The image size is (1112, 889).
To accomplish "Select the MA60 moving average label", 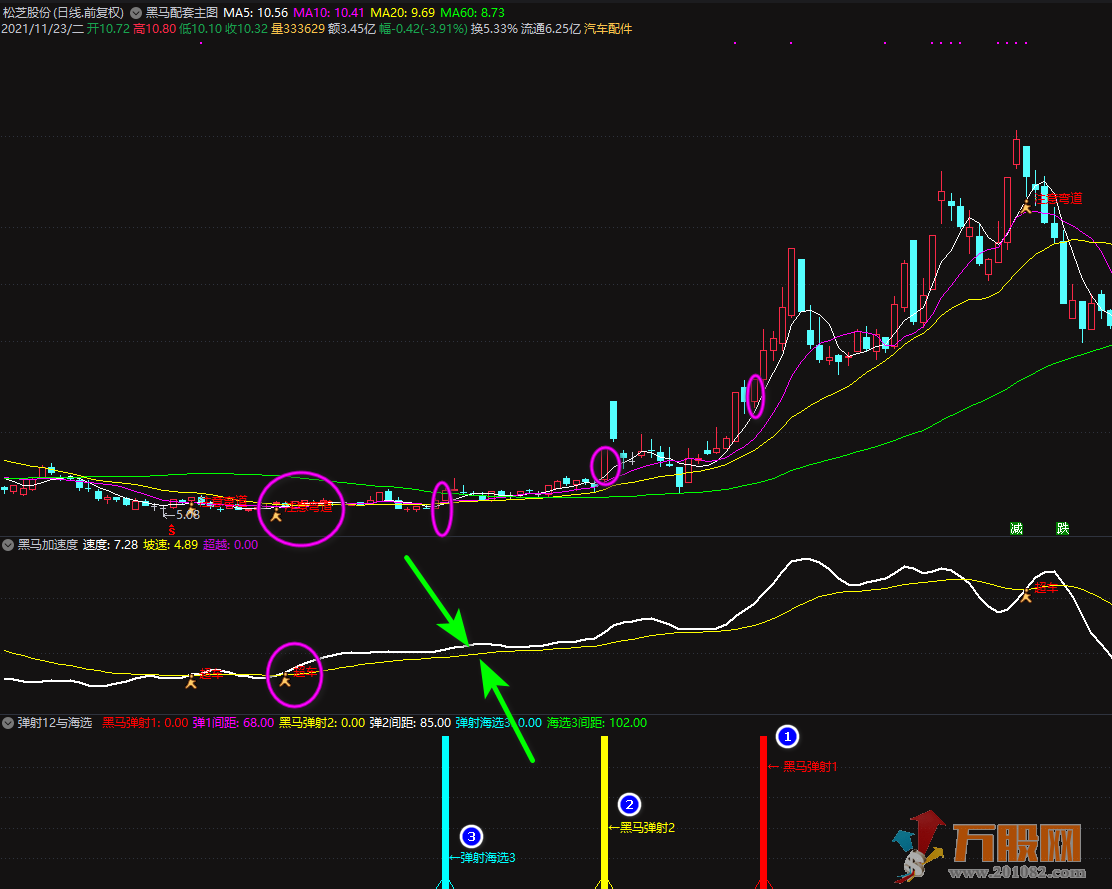I will 471,13.
